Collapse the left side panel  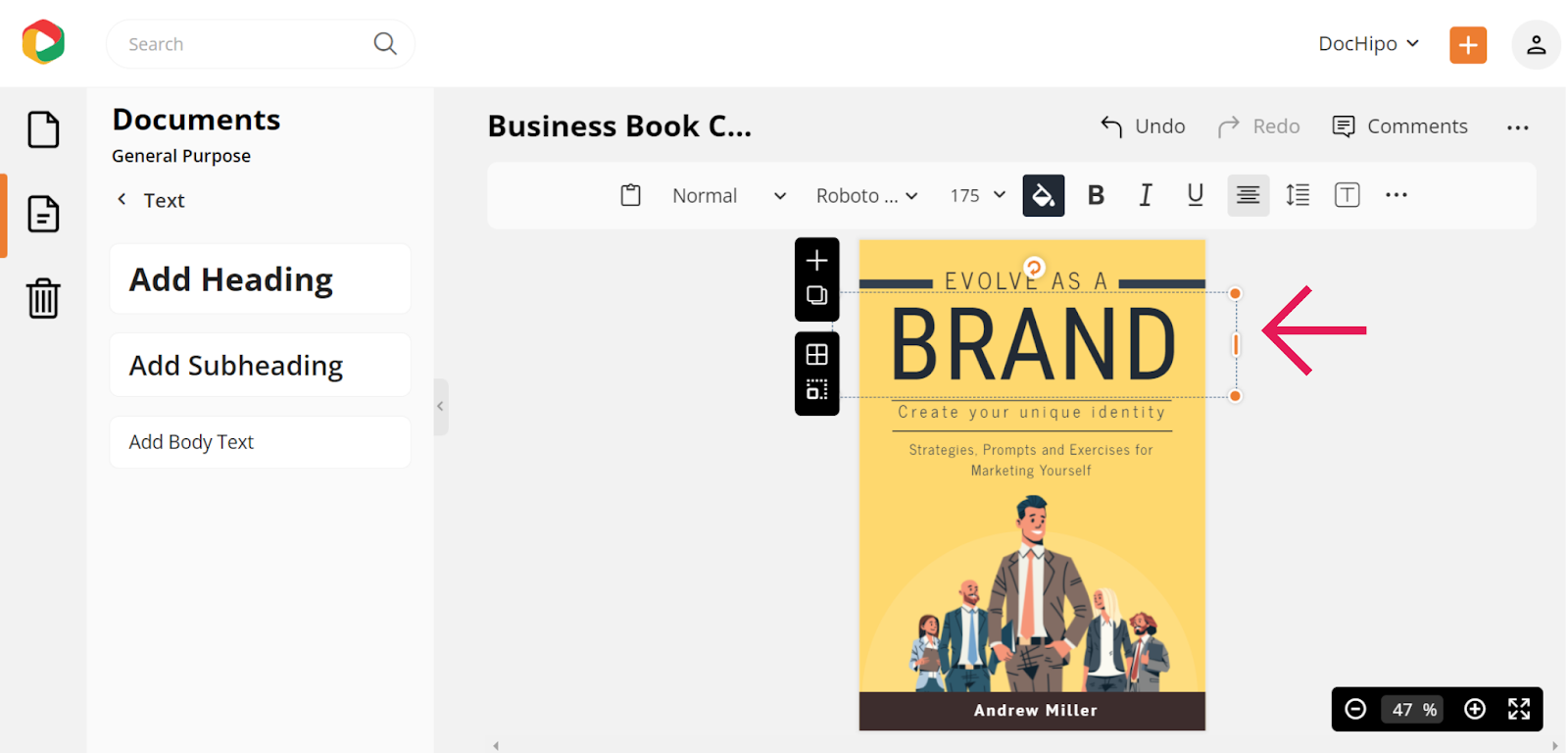tap(441, 406)
